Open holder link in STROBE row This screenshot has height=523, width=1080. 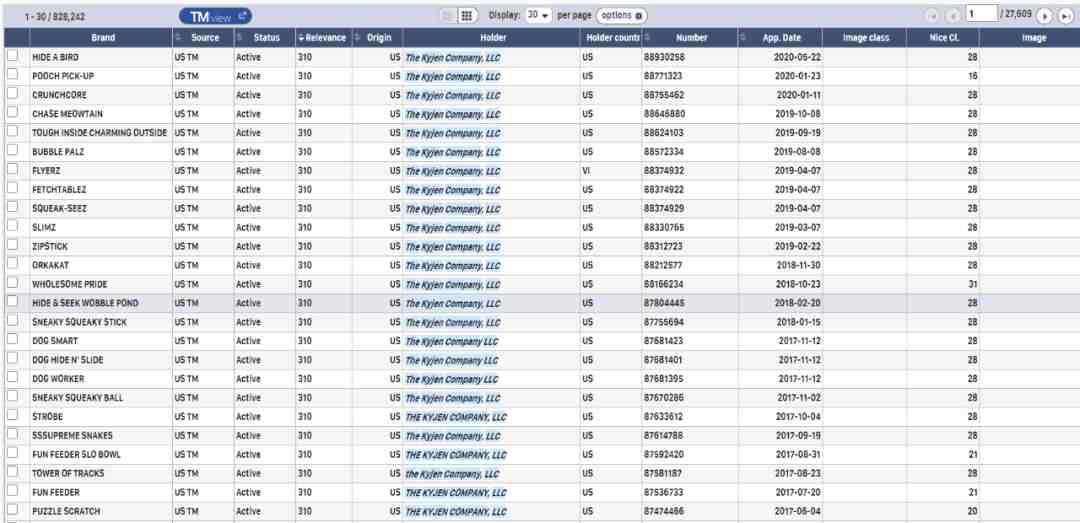455,418
